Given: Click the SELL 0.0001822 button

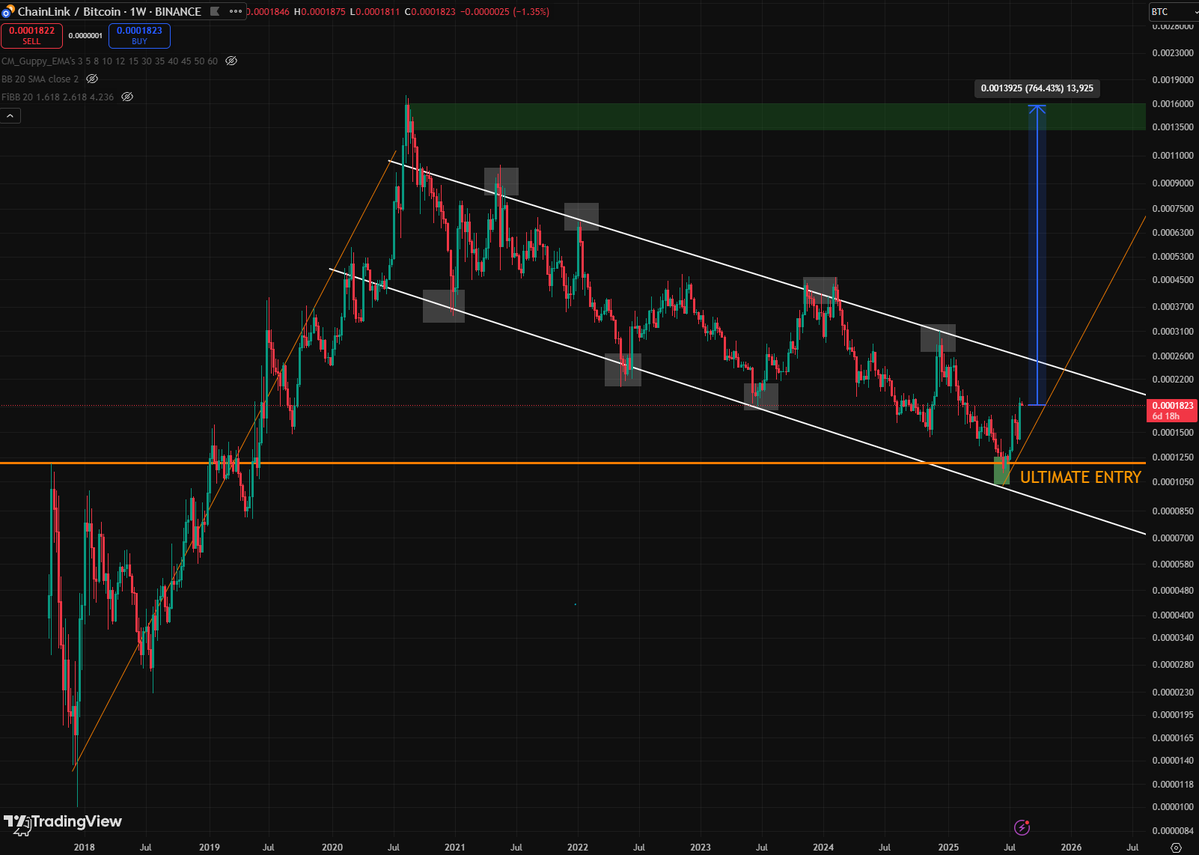Looking at the screenshot, I should click(31, 36).
